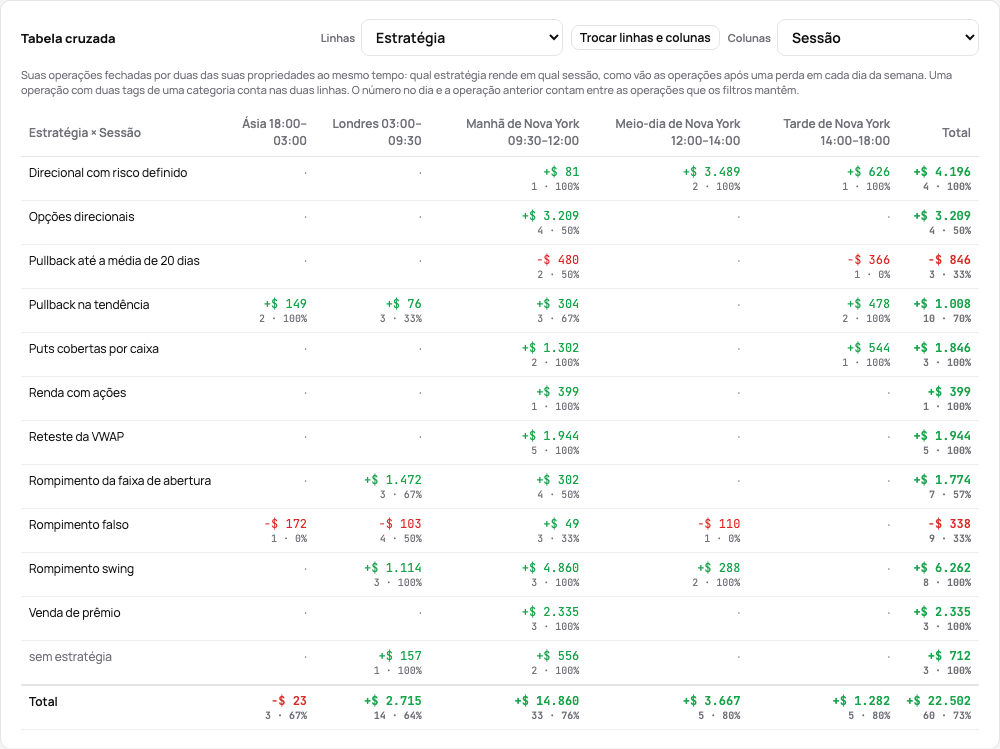Select the Rompimento falso row label

(78, 525)
